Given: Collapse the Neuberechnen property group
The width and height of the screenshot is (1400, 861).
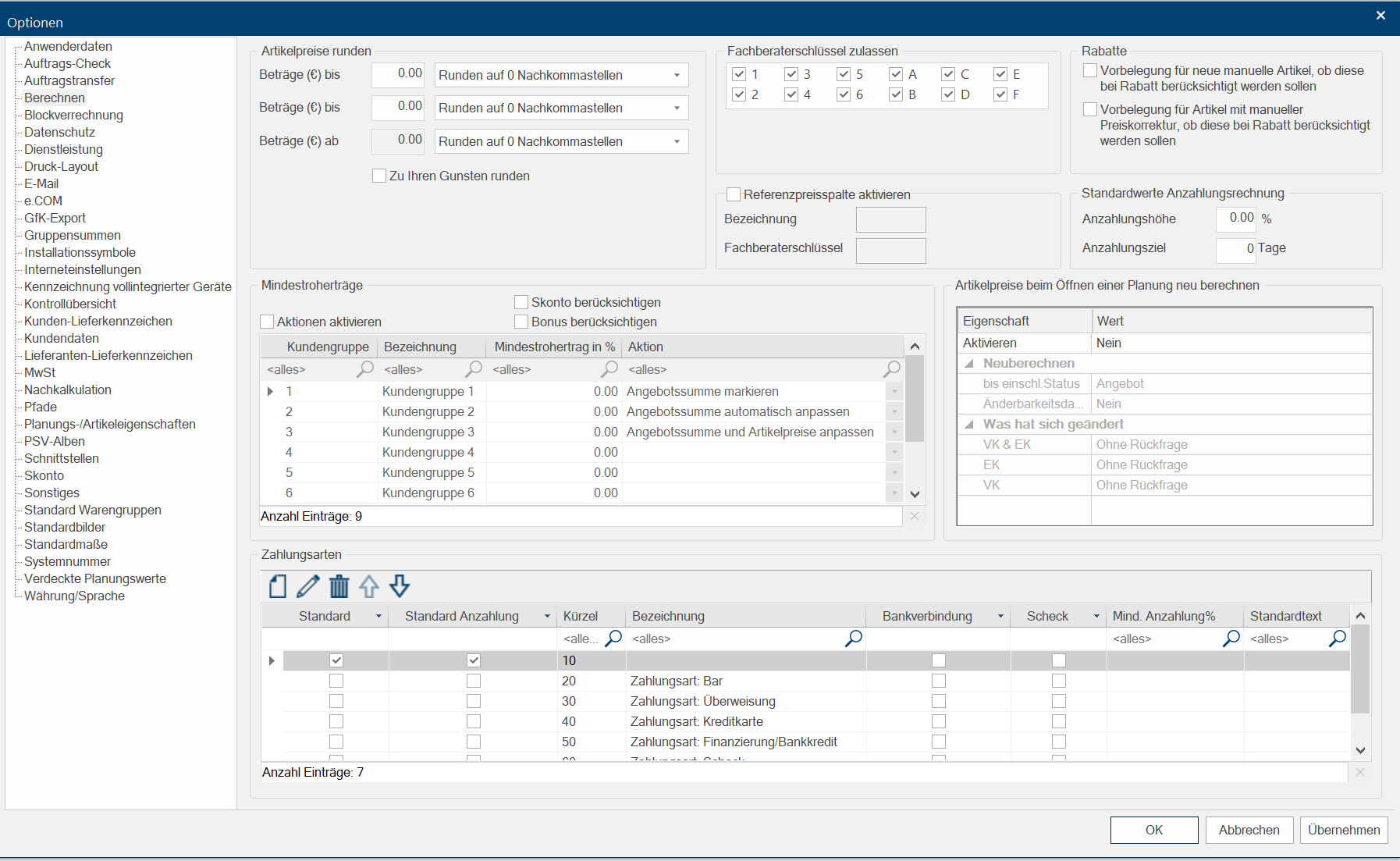Looking at the screenshot, I should 969,364.
